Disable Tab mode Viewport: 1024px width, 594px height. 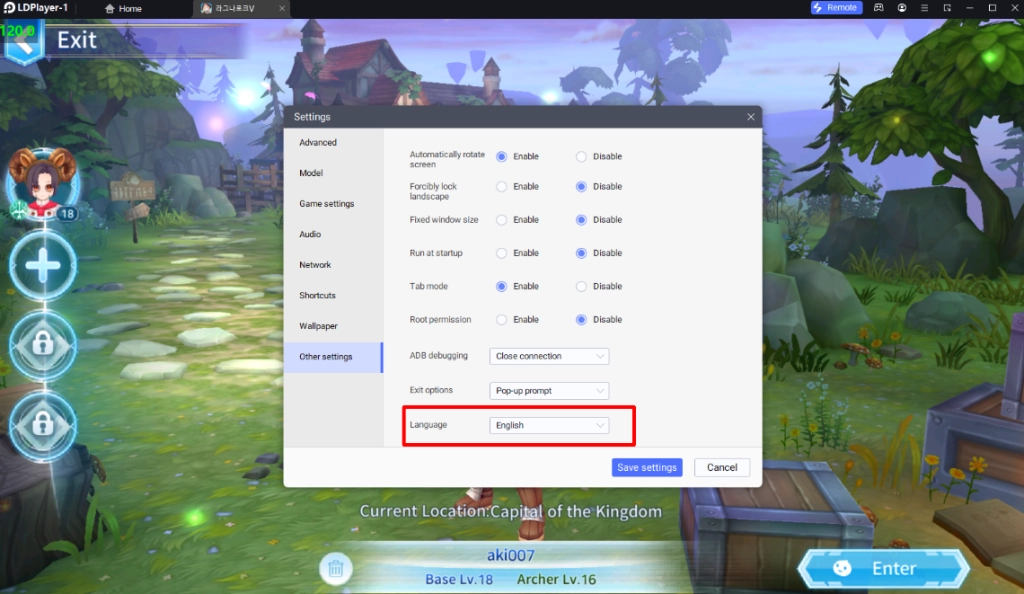point(581,287)
